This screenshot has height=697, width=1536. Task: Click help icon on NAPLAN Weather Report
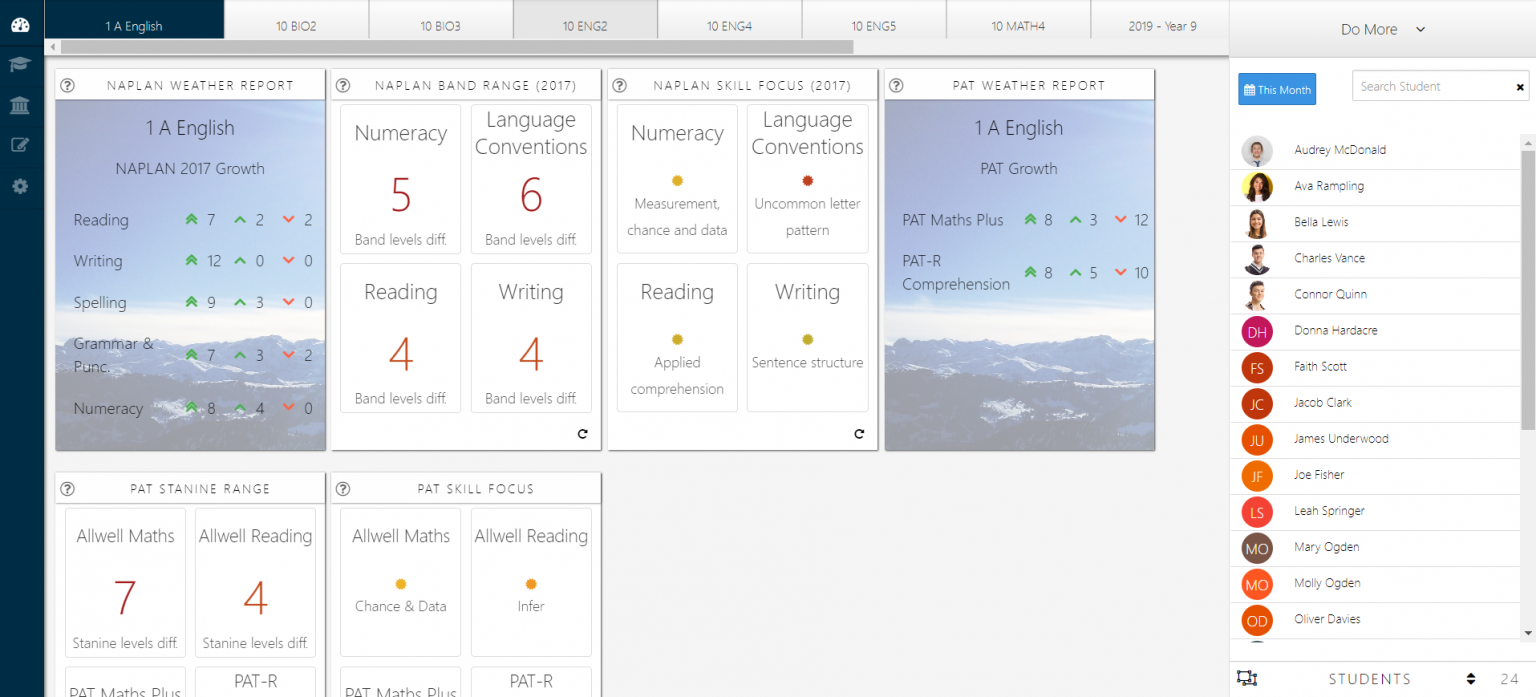[x=67, y=85]
